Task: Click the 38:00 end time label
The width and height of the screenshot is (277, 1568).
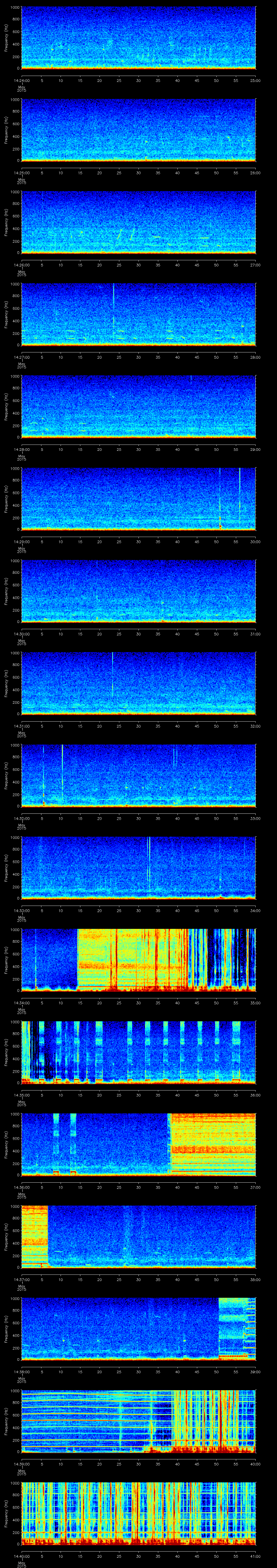Action: pos(255,1279)
